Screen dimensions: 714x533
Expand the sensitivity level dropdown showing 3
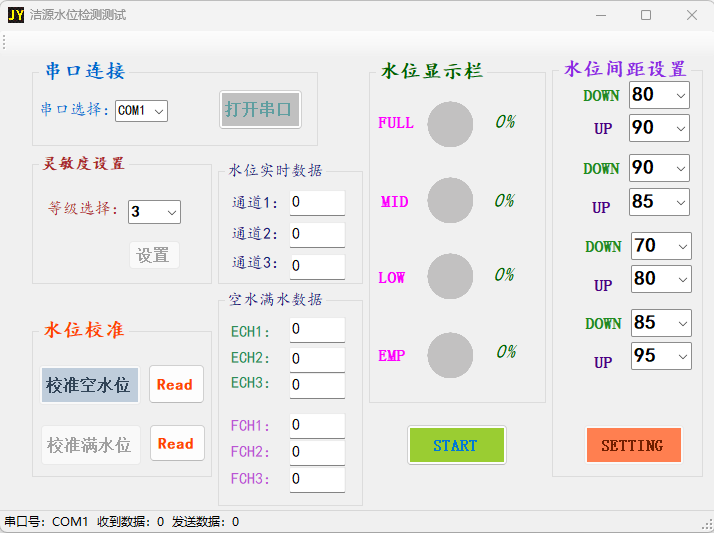pos(154,212)
